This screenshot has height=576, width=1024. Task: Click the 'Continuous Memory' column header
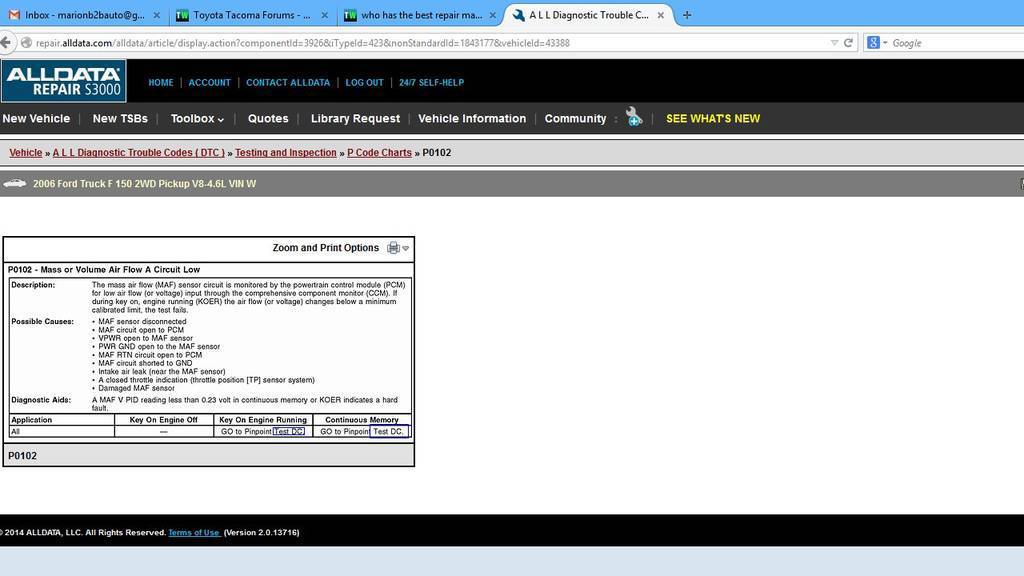[362, 420]
